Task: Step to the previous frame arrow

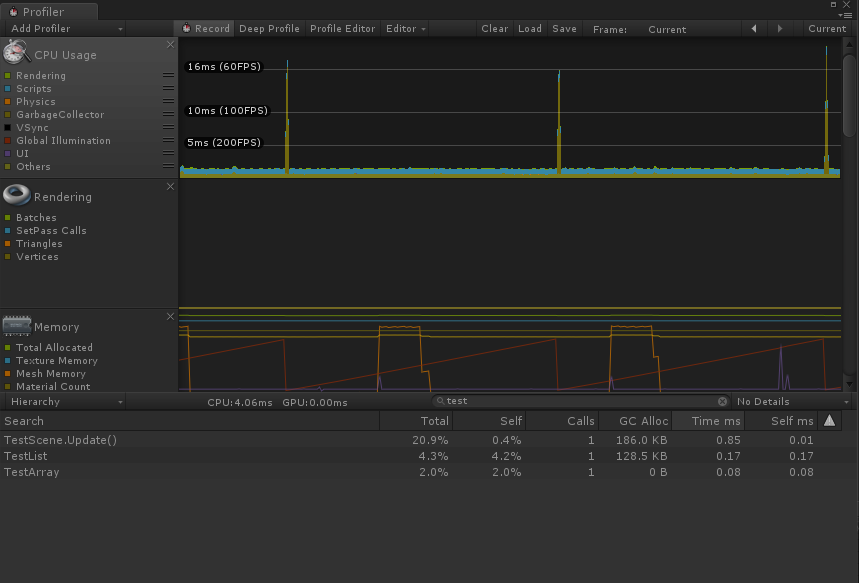Action: click(754, 28)
